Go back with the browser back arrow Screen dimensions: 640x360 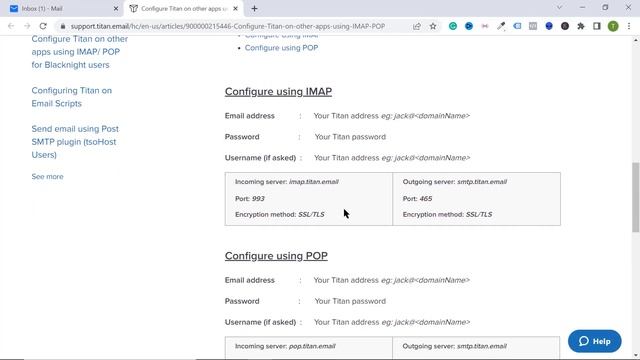pos(11,26)
